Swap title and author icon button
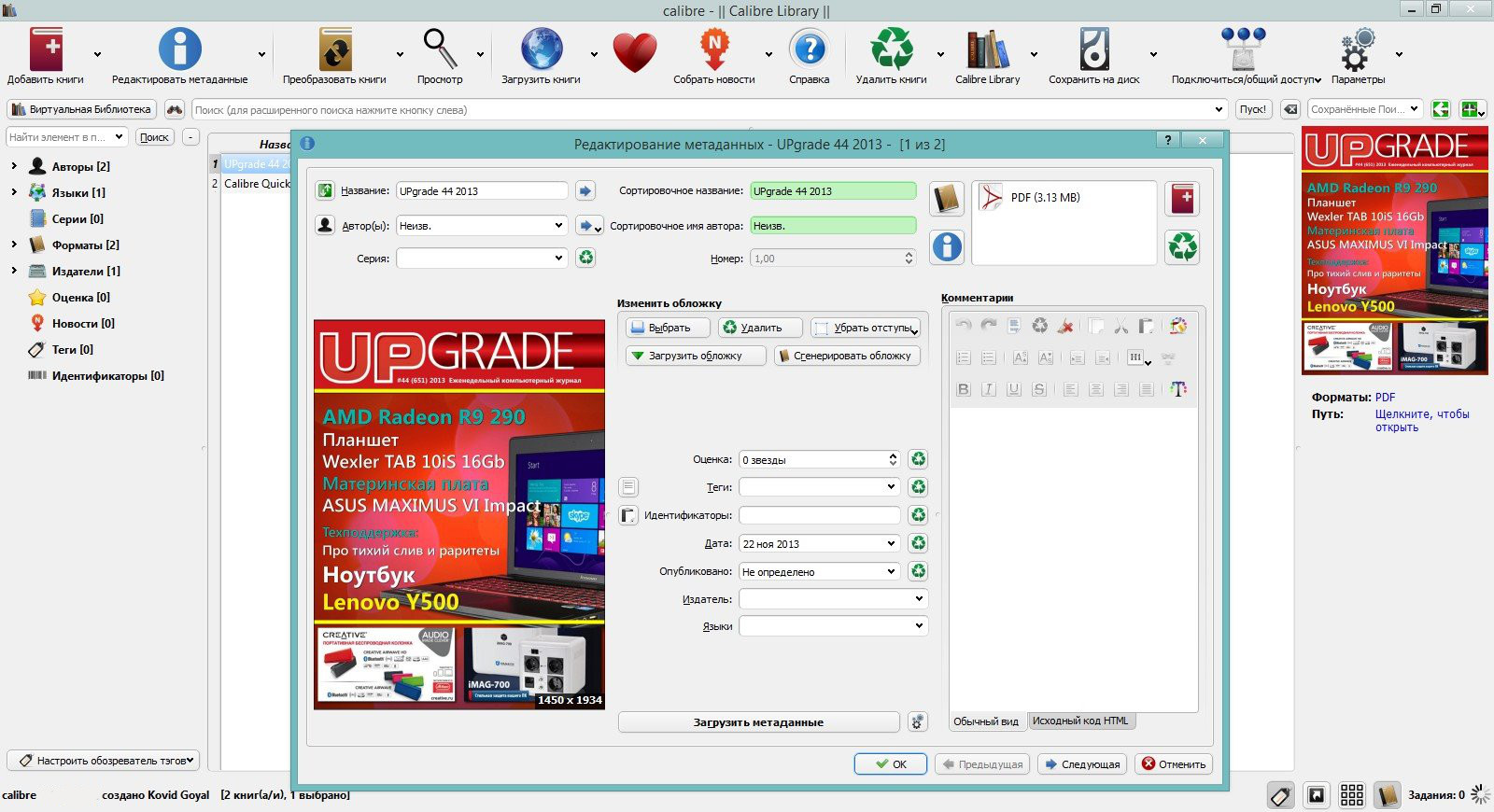This screenshot has height=812, width=1494. click(325, 190)
